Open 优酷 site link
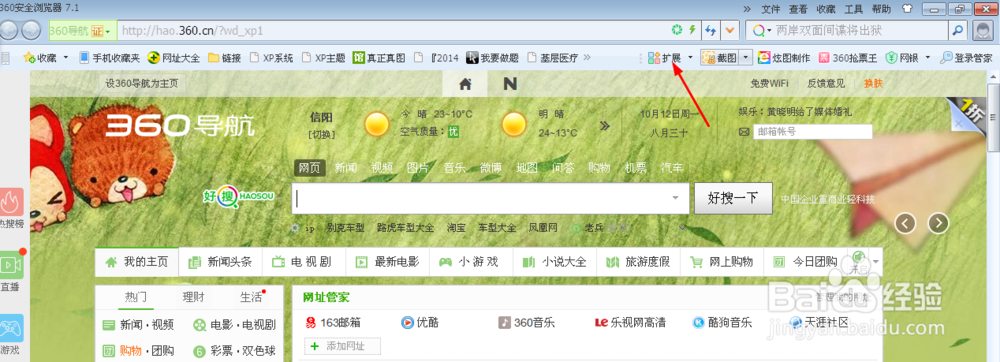1000x362 pixels. click(x=420, y=322)
